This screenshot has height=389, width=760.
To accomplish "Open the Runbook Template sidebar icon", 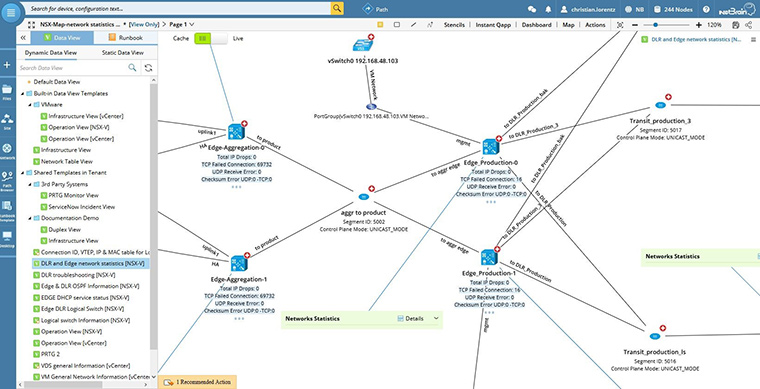I will [7, 211].
